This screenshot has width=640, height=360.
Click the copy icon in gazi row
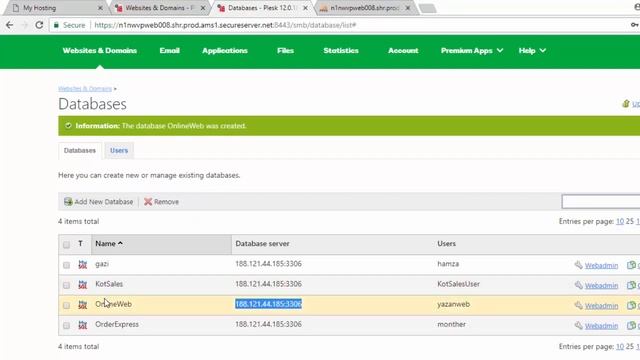tap(631, 265)
